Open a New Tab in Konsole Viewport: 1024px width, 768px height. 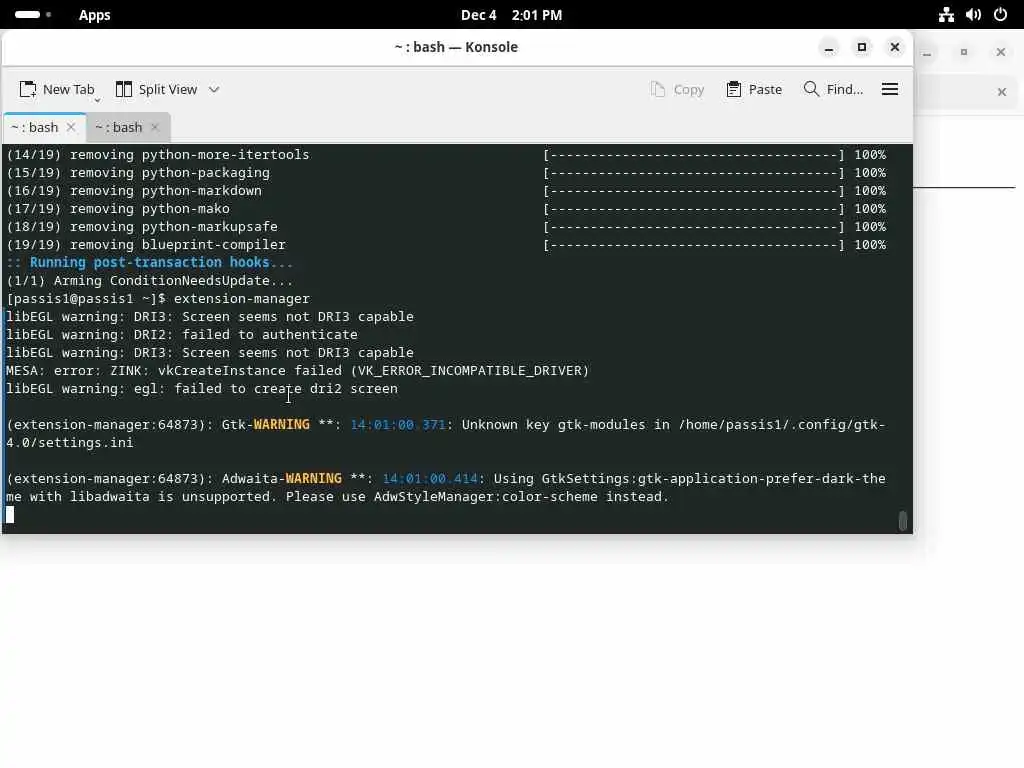[57, 89]
